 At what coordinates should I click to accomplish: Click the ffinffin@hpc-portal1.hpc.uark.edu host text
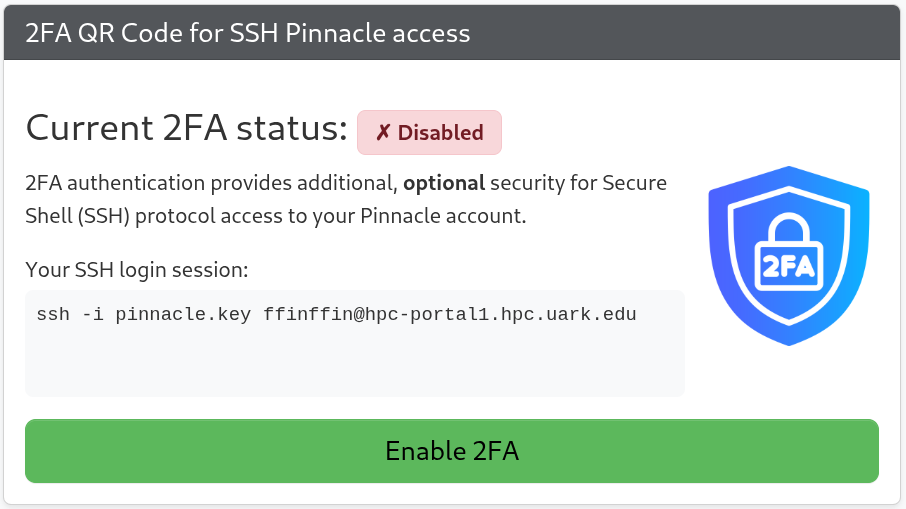[450, 315]
